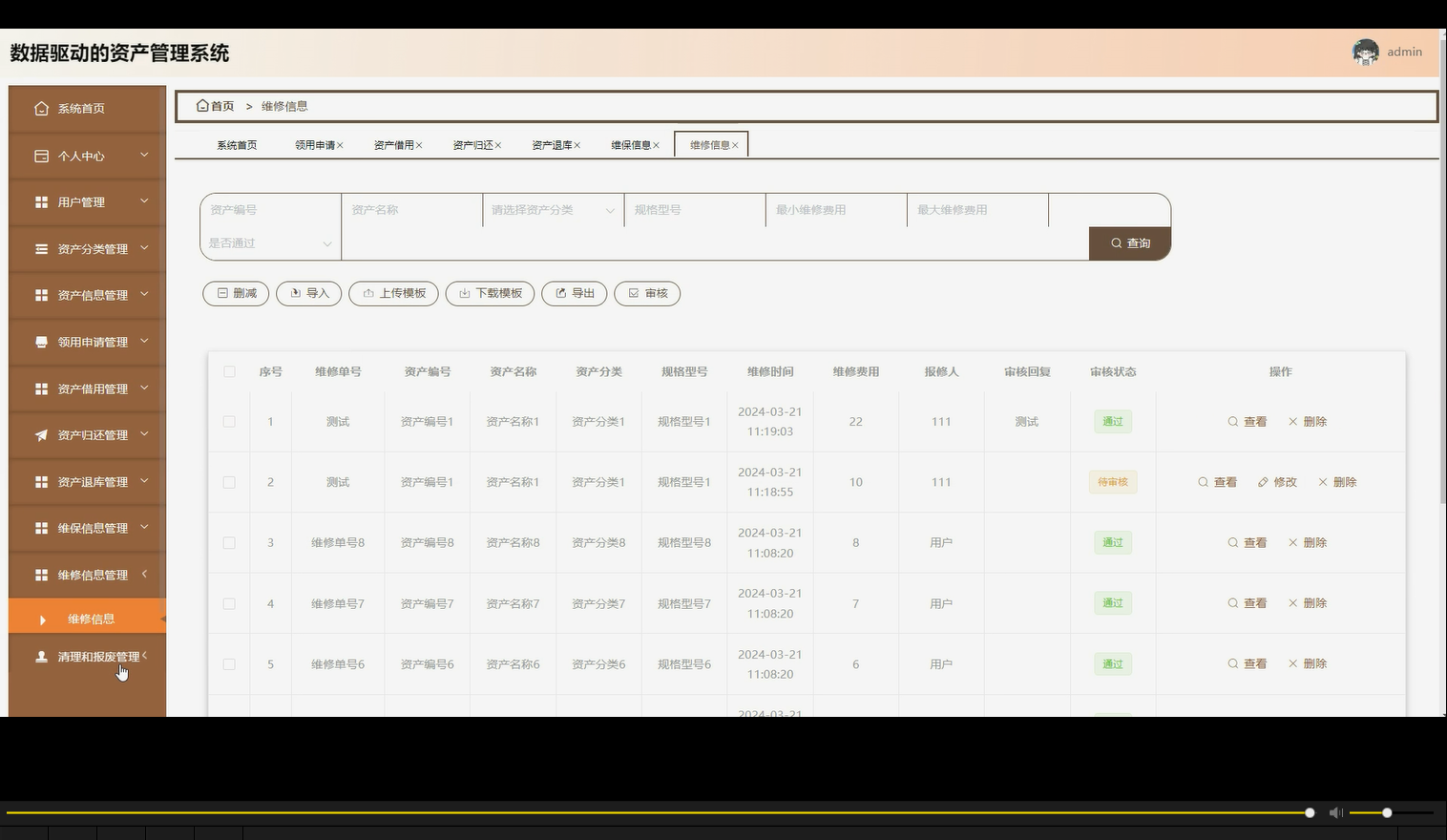The height and width of the screenshot is (840, 1447).
Task: Click the 待审核 status tag in row 2
Action: tap(1113, 482)
